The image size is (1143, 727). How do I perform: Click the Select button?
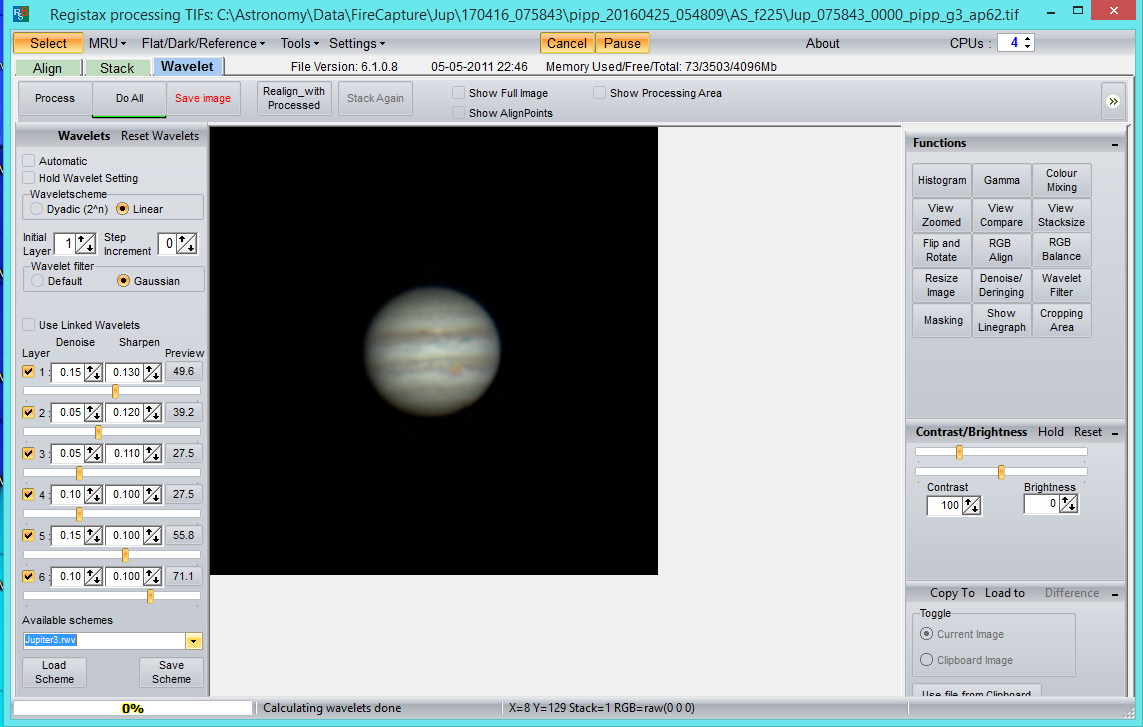click(48, 43)
